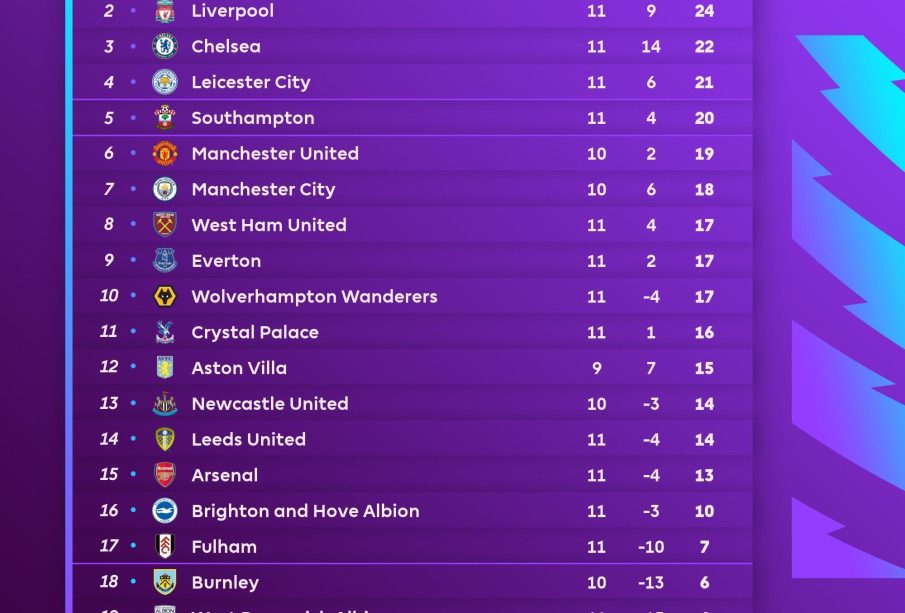Viewport: 905px width, 613px height.
Task: Open the Crystal Palace team name
Action: click(255, 332)
